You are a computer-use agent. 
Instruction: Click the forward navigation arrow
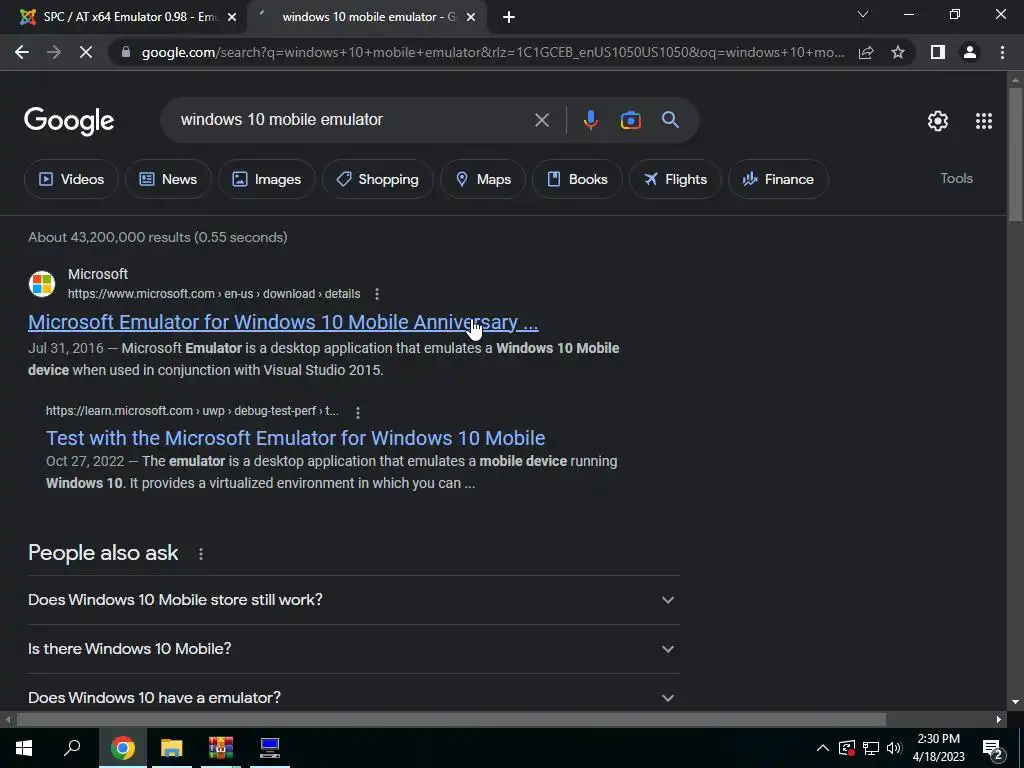pos(54,52)
